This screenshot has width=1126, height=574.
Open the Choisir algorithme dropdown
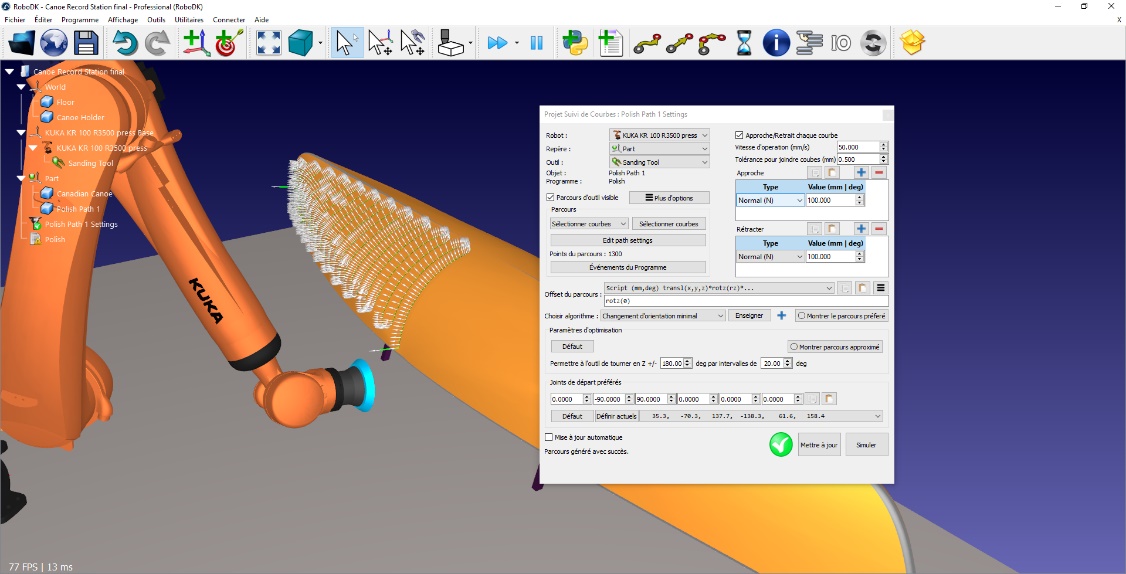click(x=663, y=315)
